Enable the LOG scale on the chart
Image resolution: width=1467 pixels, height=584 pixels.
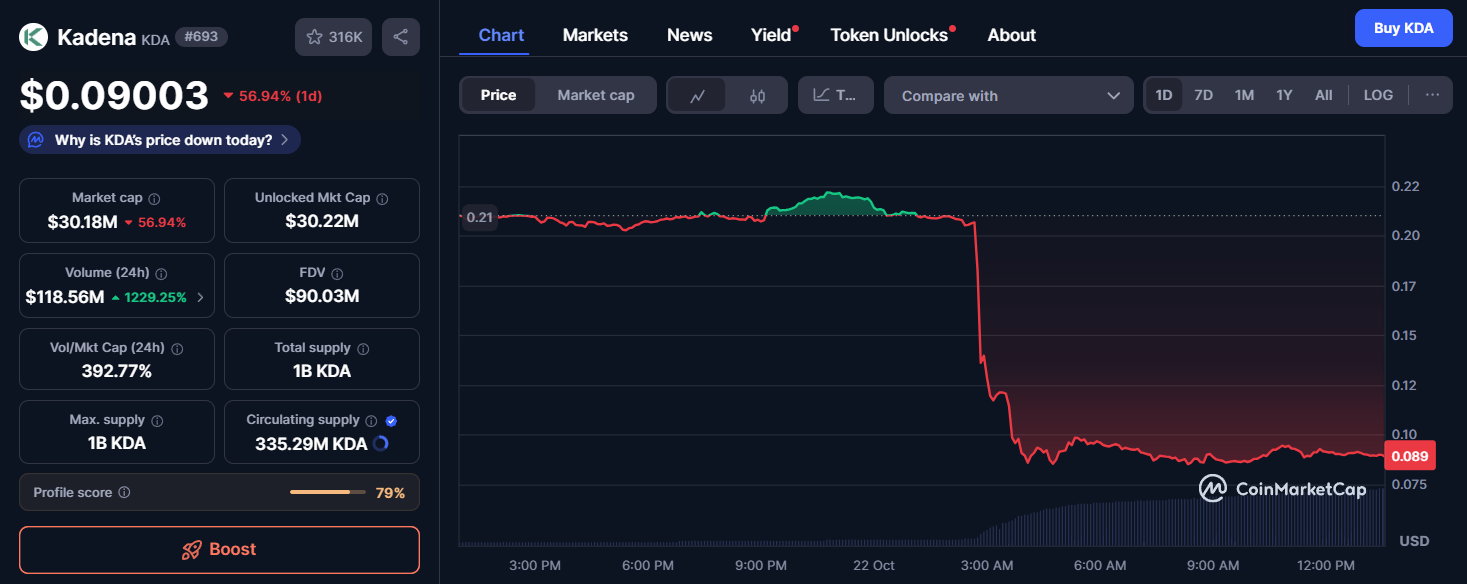point(1377,95)
